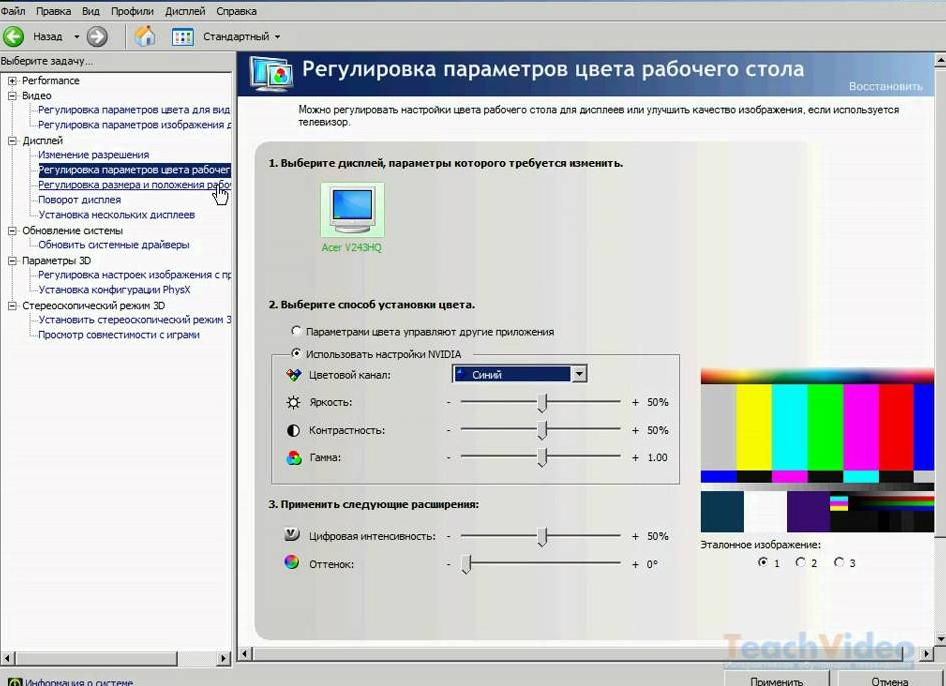This screenshot has width=946, height=686.
Task: Click the Восстановить link
Action: [x=886, y=86]
